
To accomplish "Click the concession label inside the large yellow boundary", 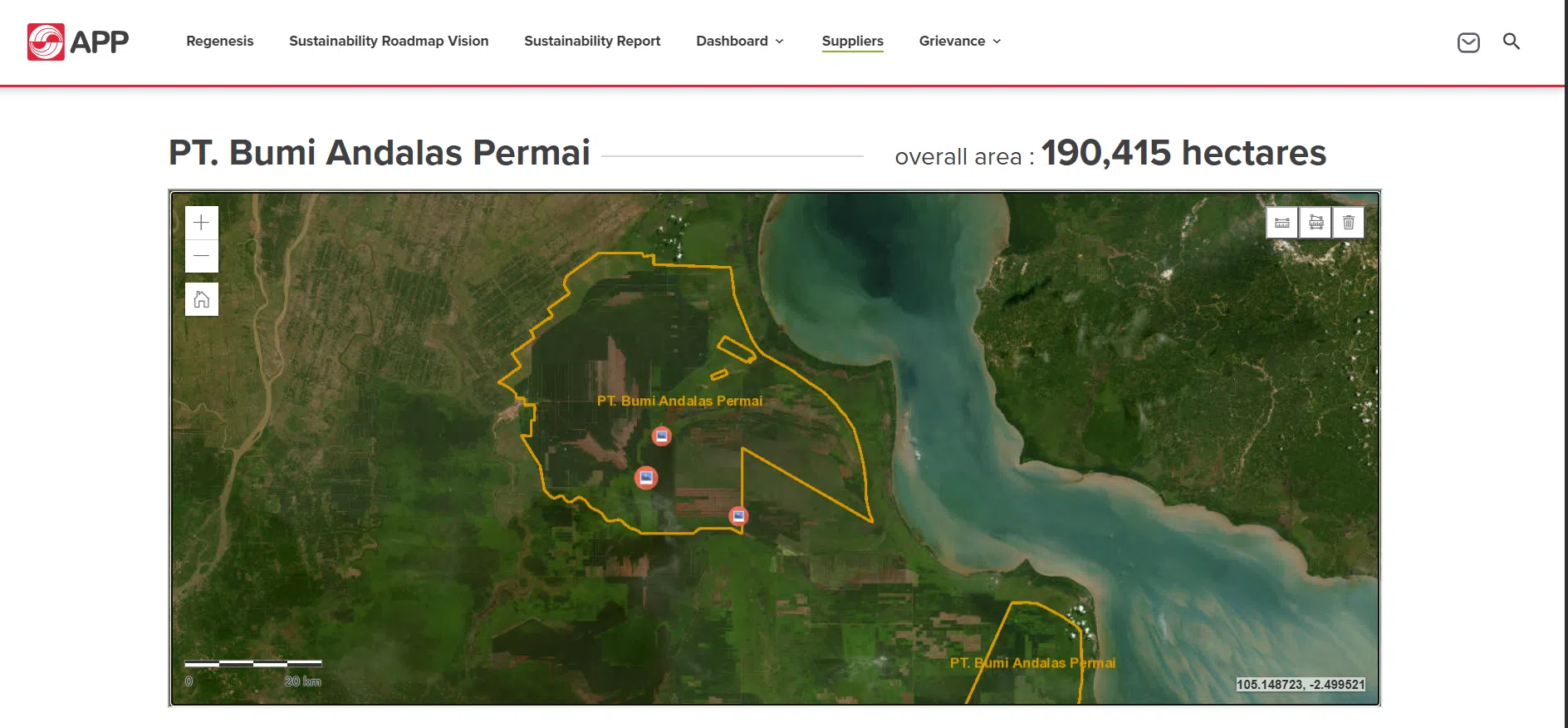I will point(679,401).
